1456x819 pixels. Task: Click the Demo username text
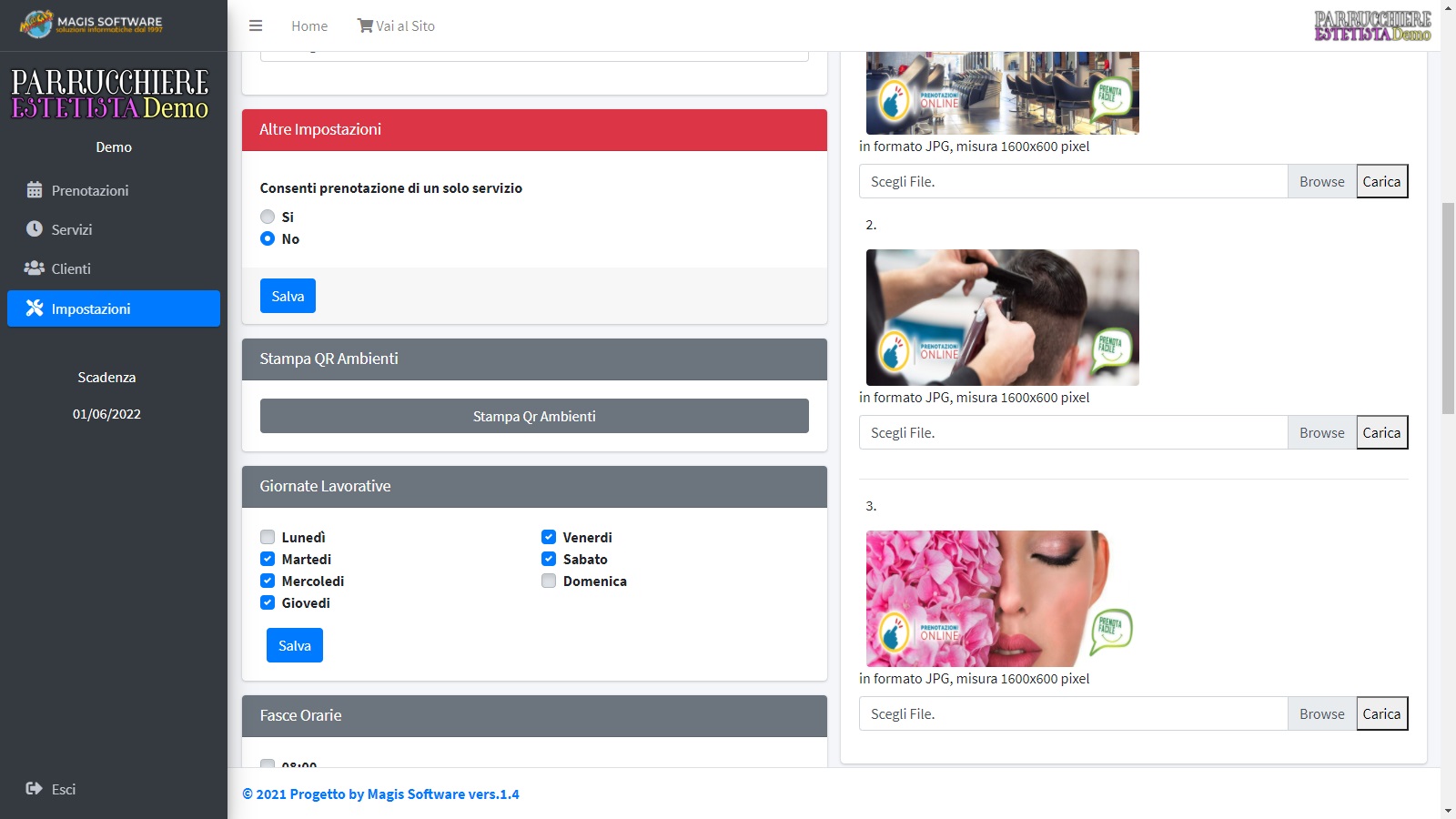click(114, 147)
